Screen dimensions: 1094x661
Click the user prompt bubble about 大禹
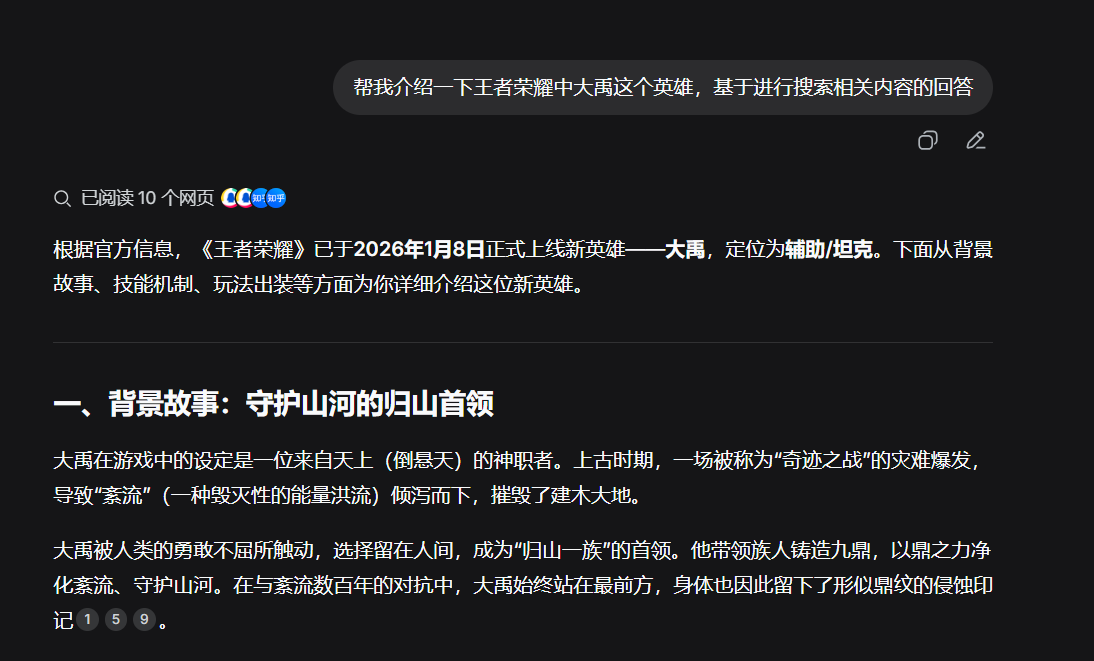[x=663, y=87]
